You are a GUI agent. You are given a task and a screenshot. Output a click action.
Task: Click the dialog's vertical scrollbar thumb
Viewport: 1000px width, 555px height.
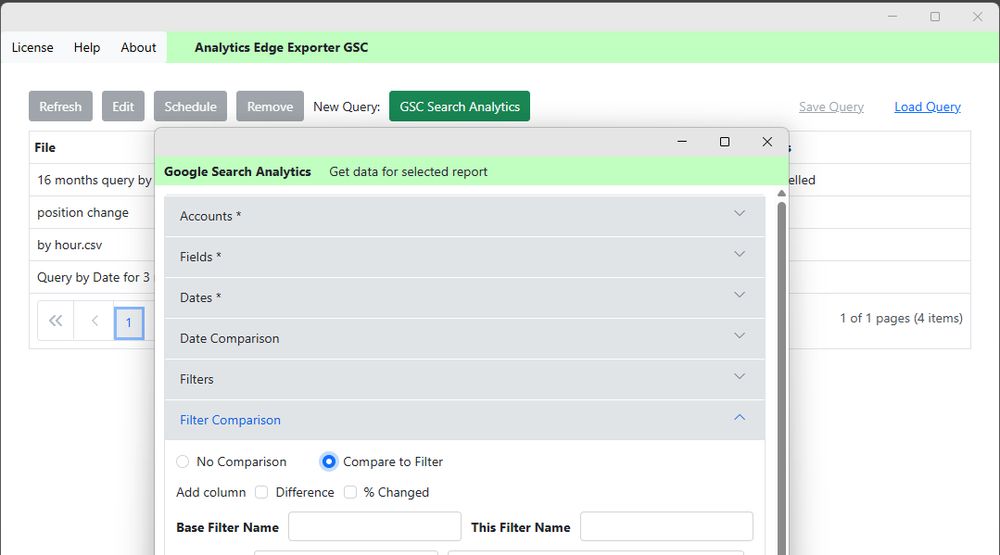781,376
